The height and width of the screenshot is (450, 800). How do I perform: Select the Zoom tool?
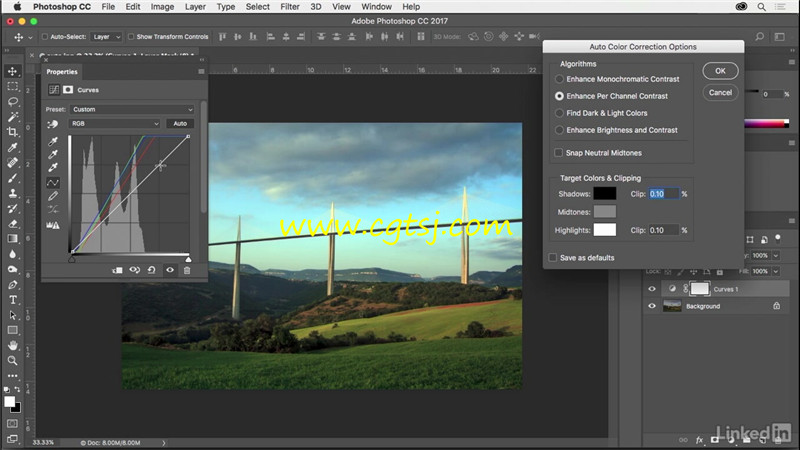[x=12, y=361]
